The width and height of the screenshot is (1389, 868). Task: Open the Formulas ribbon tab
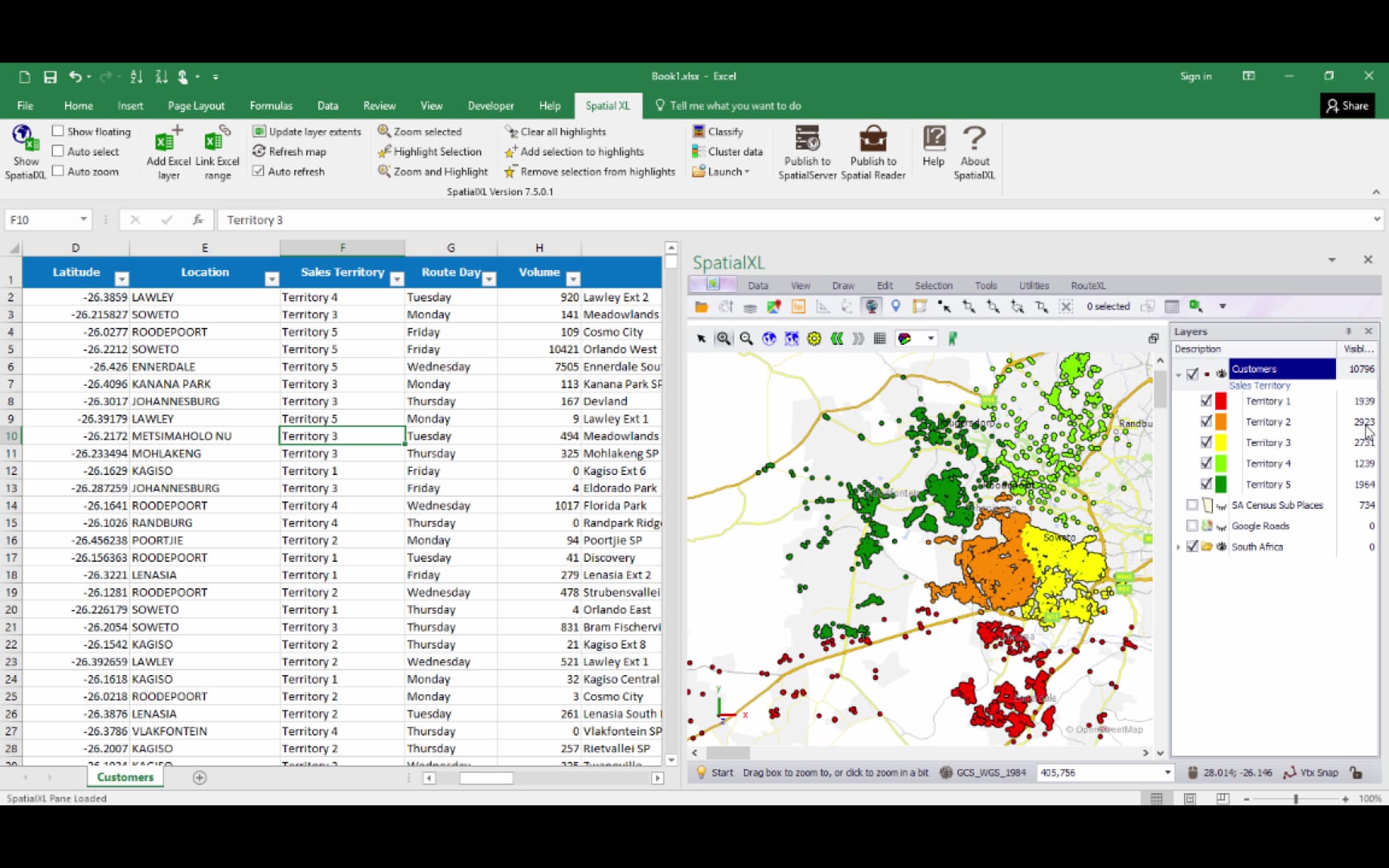(271, 105)
